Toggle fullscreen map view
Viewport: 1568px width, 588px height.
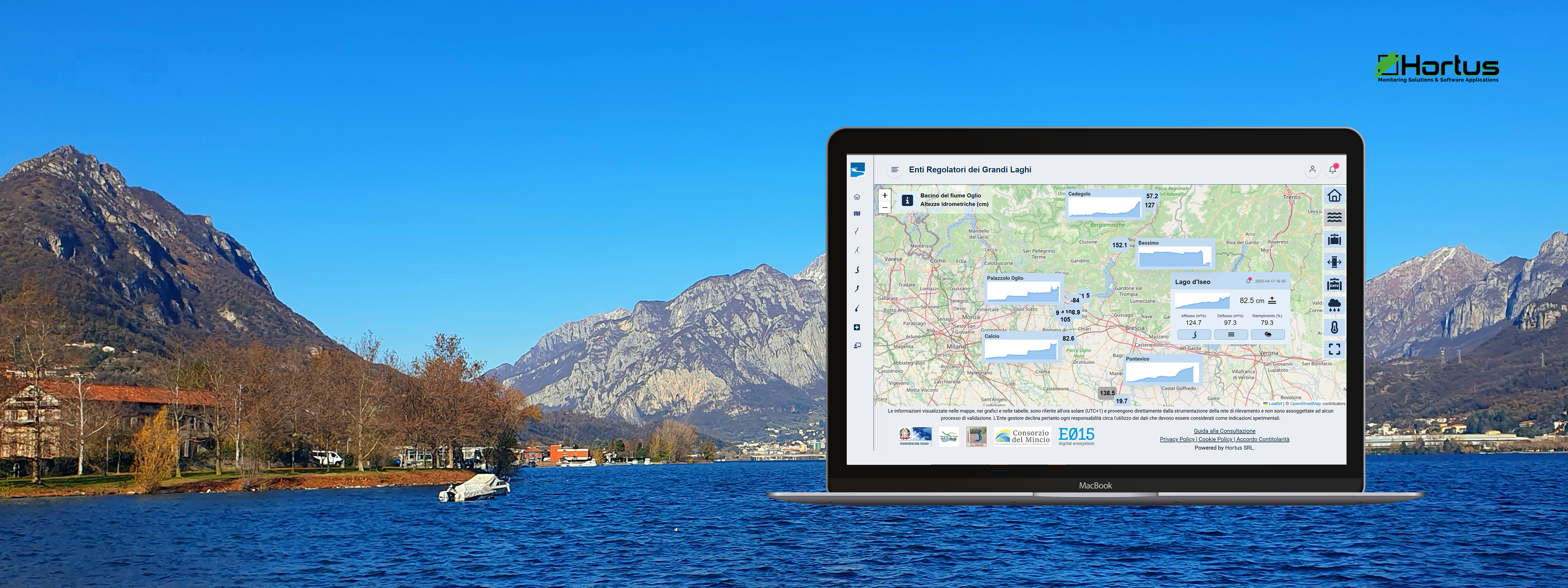1334,349
